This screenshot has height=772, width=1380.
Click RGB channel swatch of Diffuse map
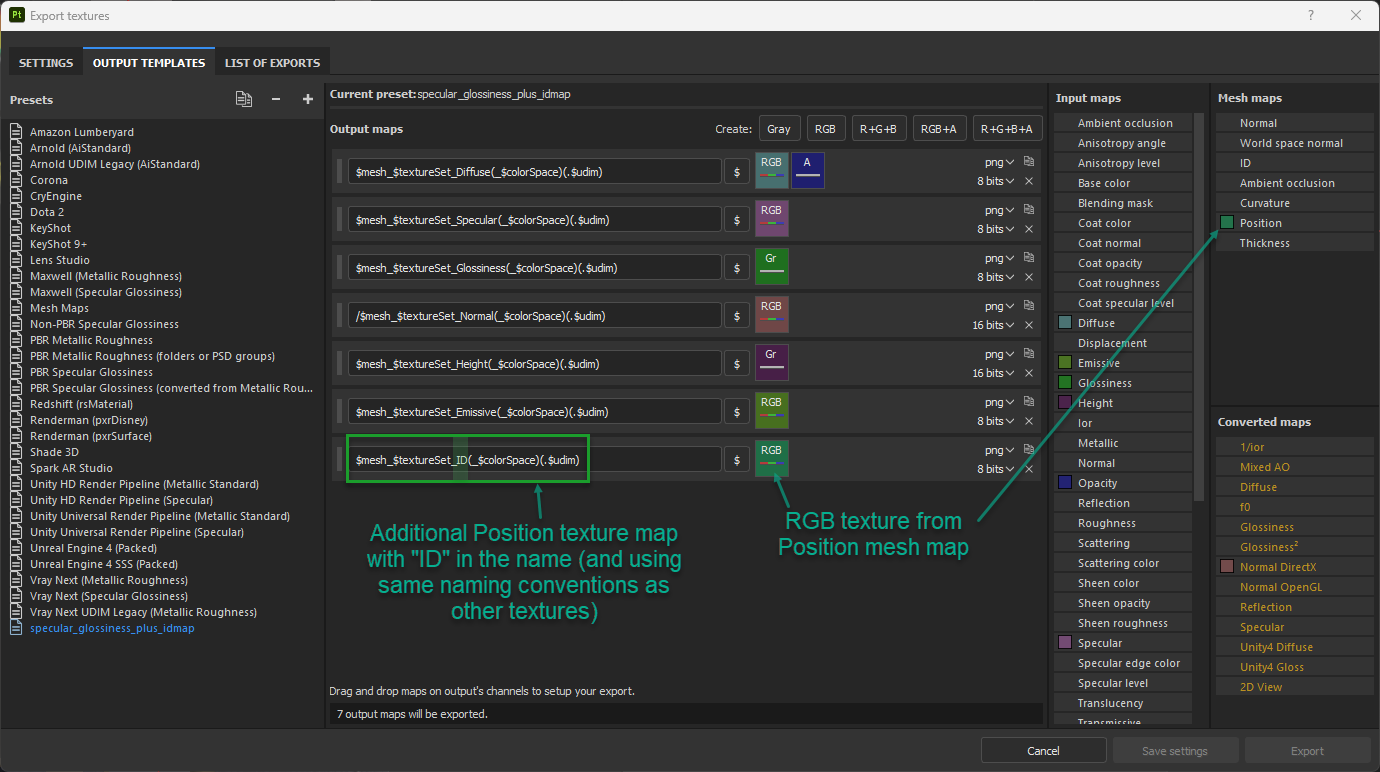pyautogui.click(x=771, y=171)
